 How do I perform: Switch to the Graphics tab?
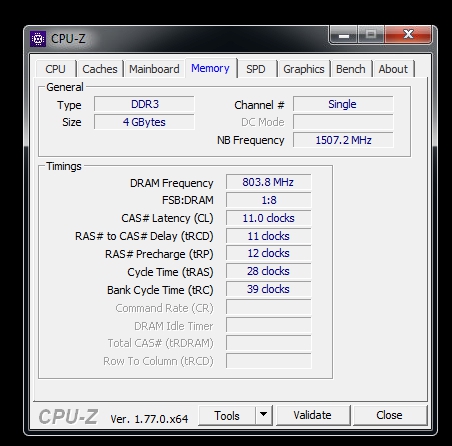pos(304,69)
